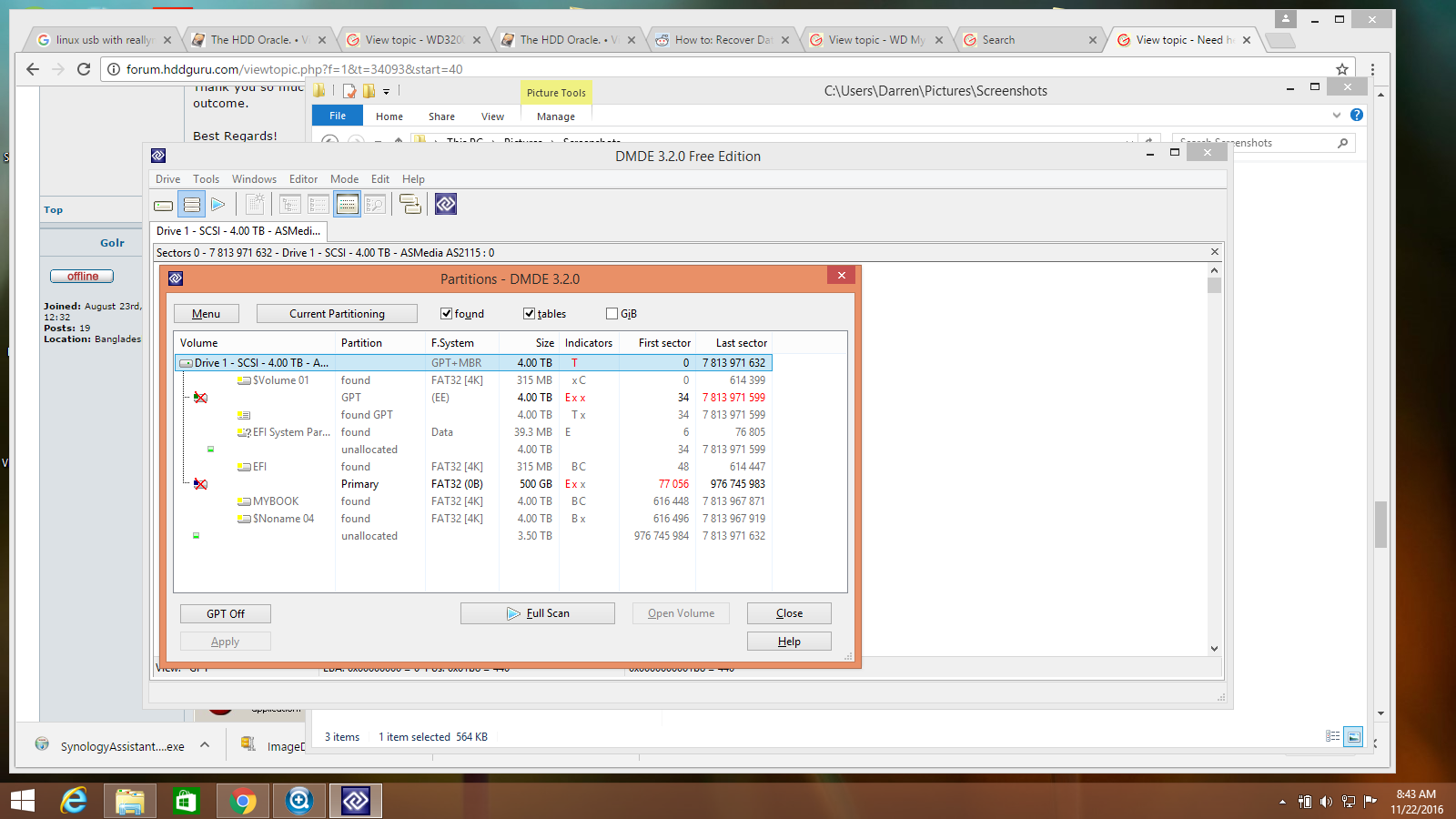Click the browser page vertical scrollbar thumb
Viewport: 1456px width, 819px height.
(1380, 524)
